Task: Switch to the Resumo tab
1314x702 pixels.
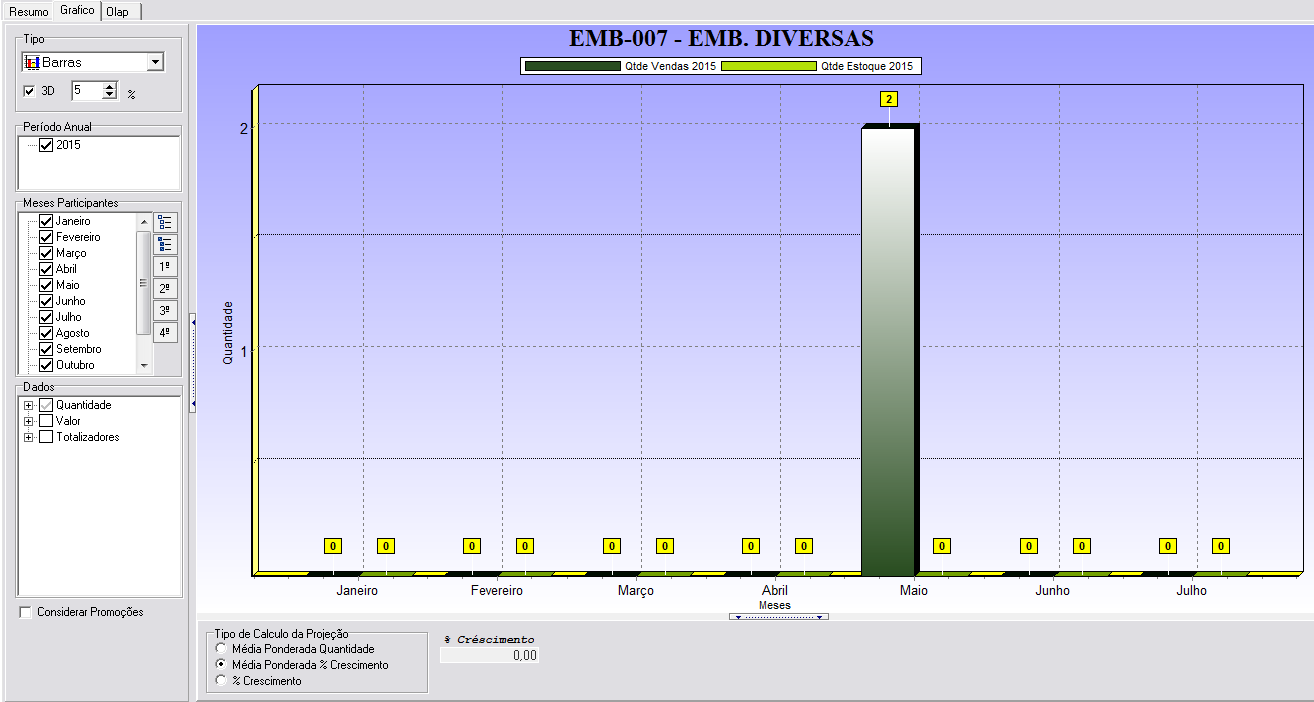Action: point(28,12)
